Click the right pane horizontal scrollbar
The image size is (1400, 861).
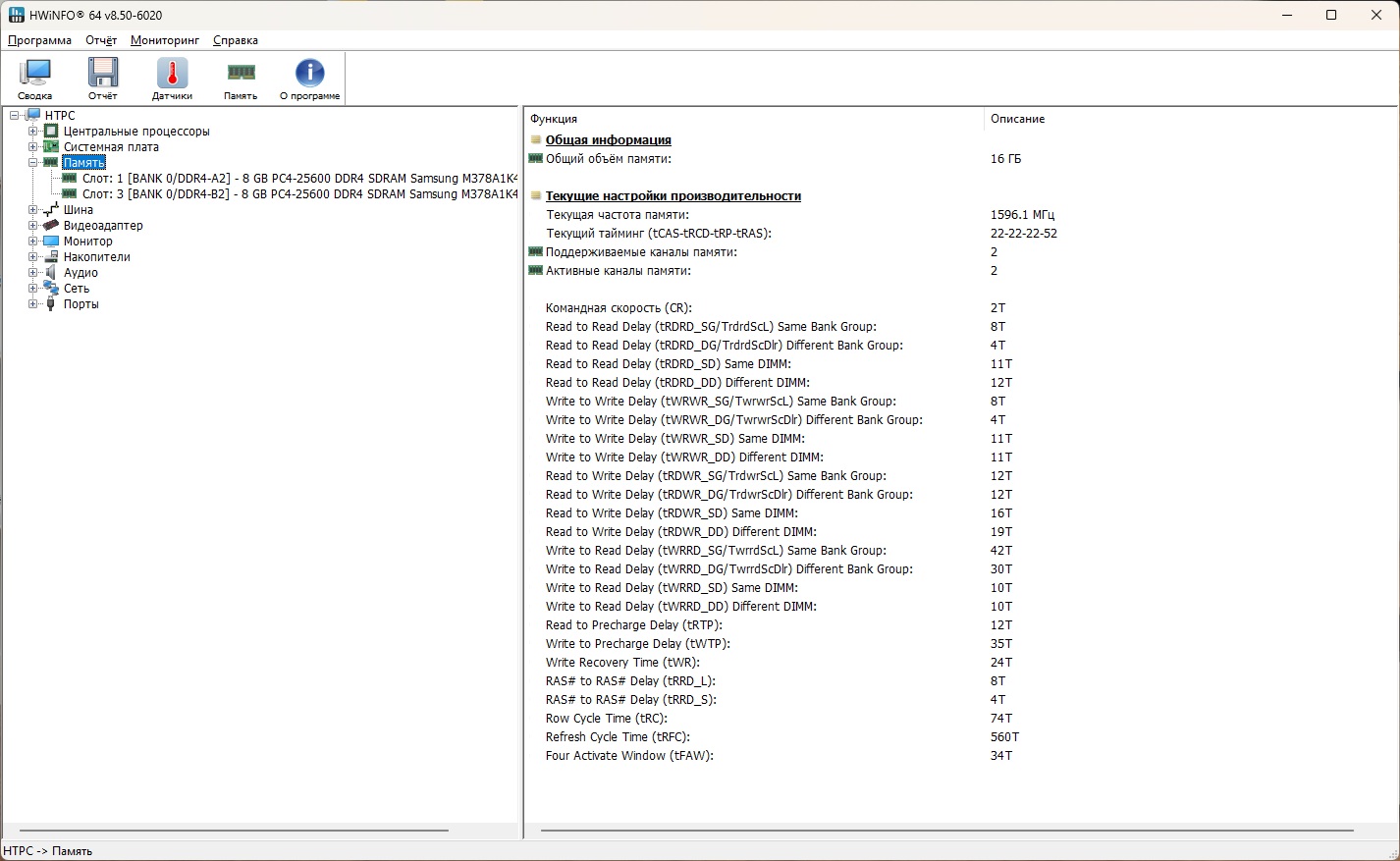947,831
